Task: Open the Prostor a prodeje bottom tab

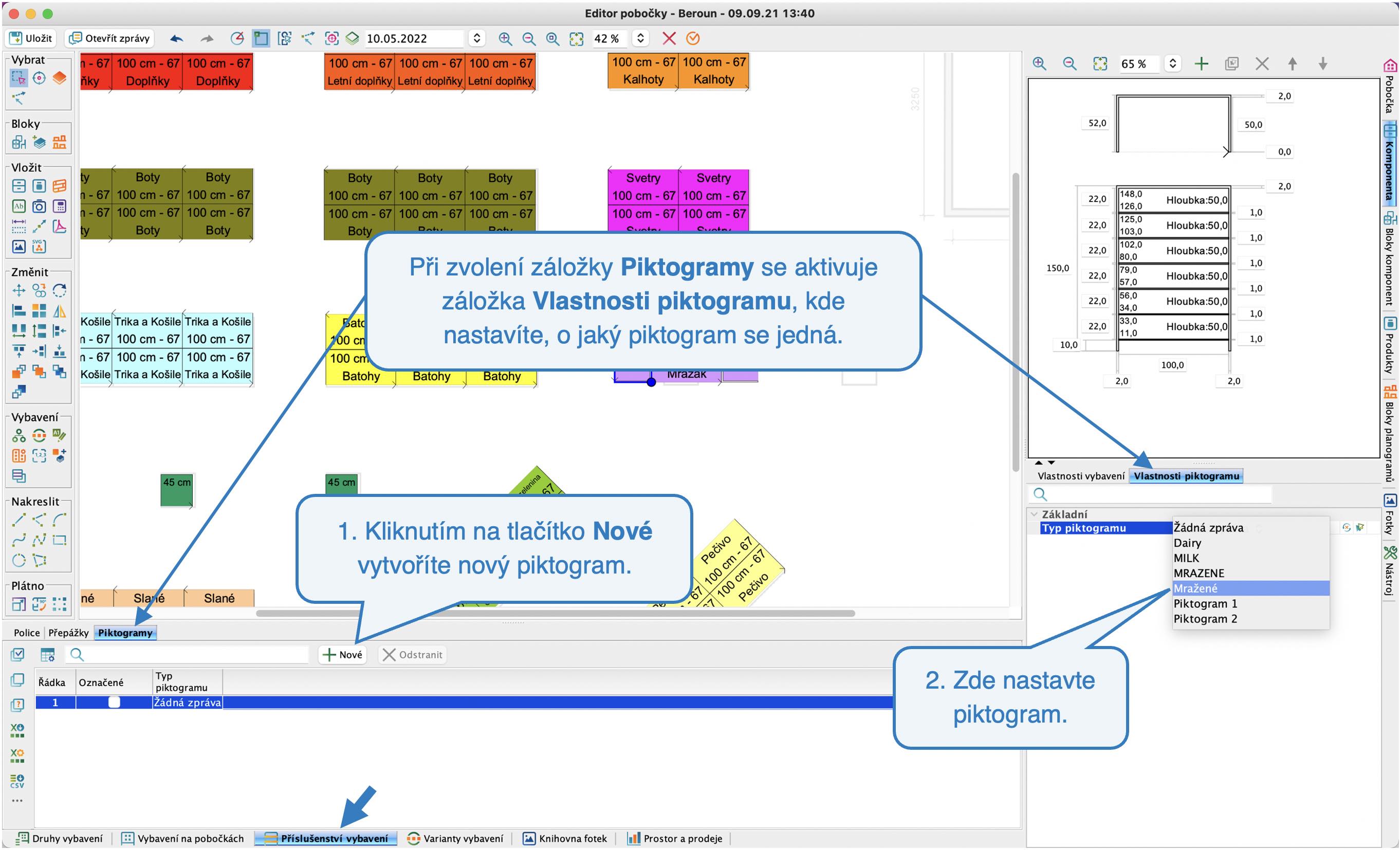Action: (675, 838)
